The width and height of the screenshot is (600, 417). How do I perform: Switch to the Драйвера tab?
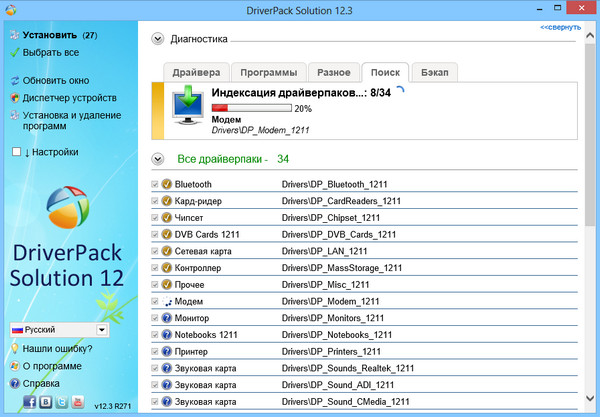[197, 72]
